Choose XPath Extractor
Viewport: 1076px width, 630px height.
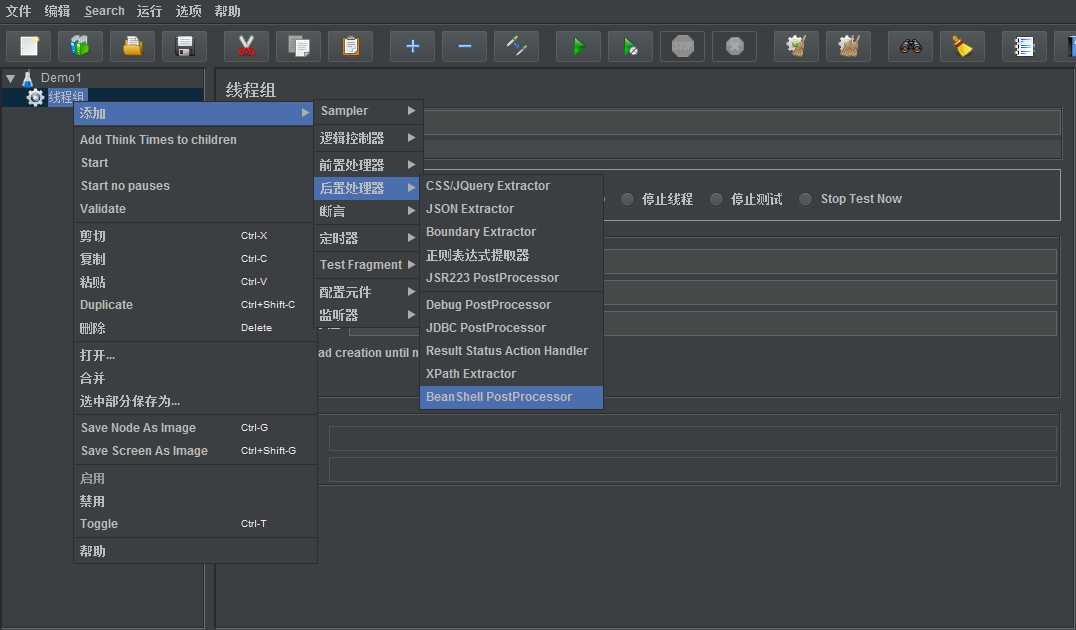tap(511, 374)
